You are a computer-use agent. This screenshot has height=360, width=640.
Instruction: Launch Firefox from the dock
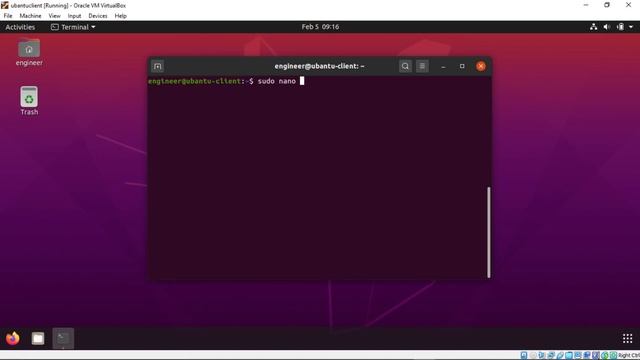point(13,338)
